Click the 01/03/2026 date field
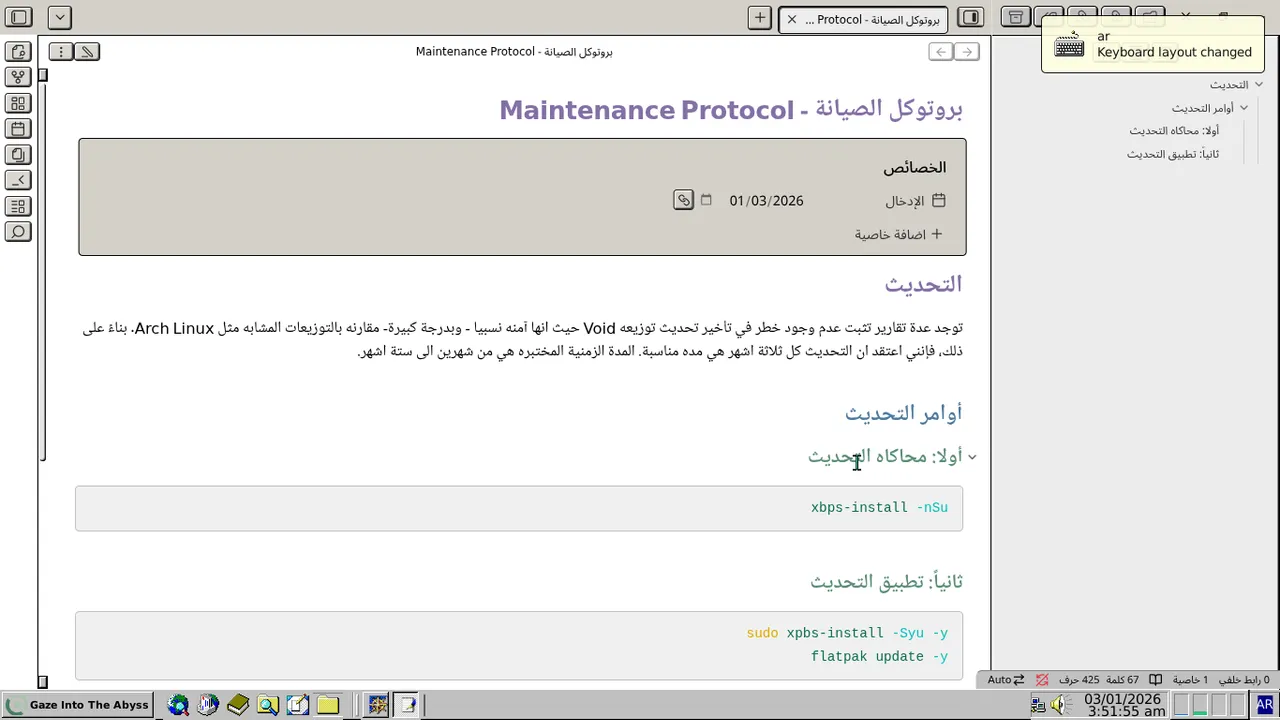The height and width of the screenshot is (720, 1280). pyautogui.click(x=766, y=201)
